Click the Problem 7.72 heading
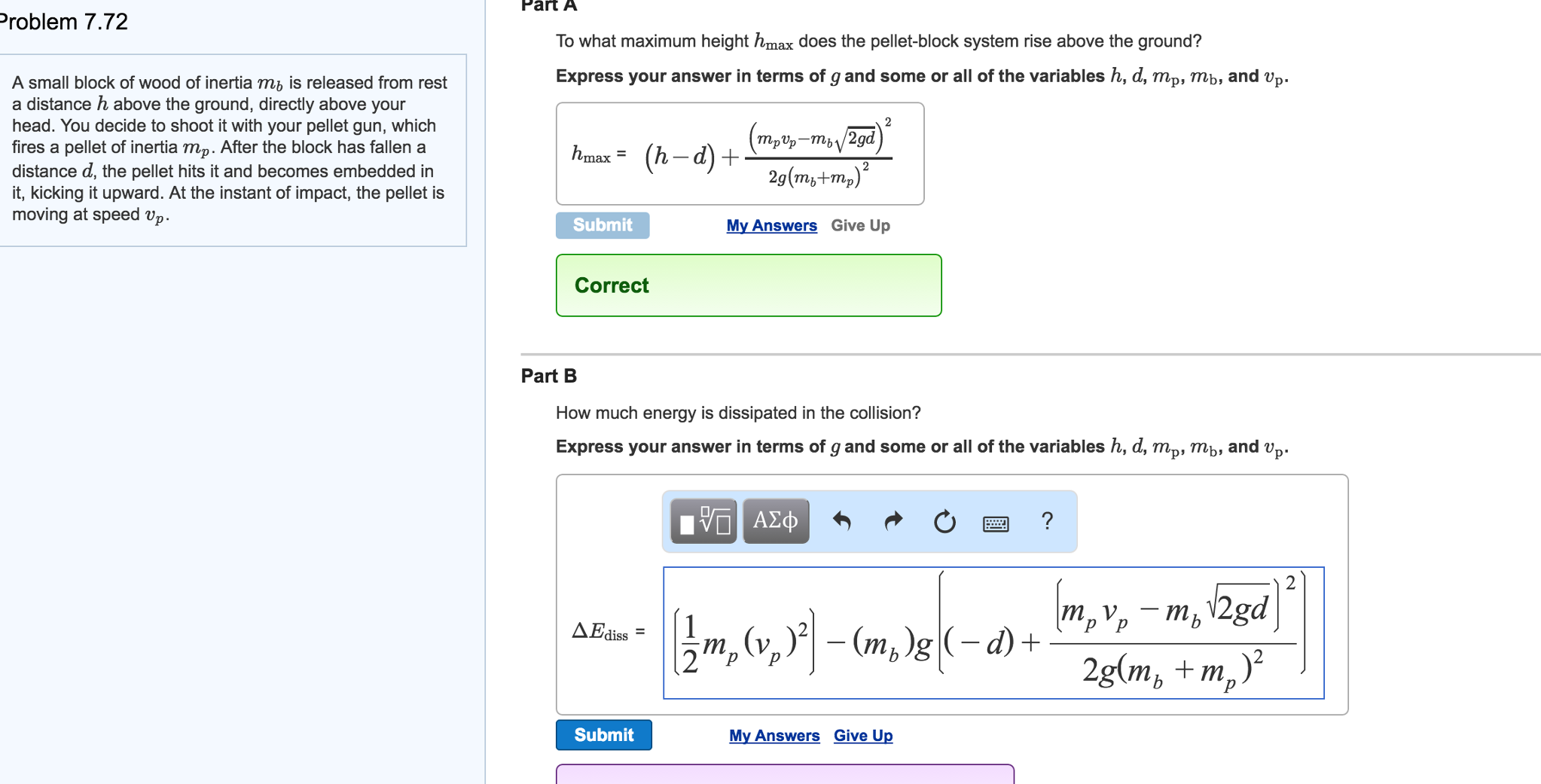The width and height of the screenshot is (1541, 784). pos(64,21)
